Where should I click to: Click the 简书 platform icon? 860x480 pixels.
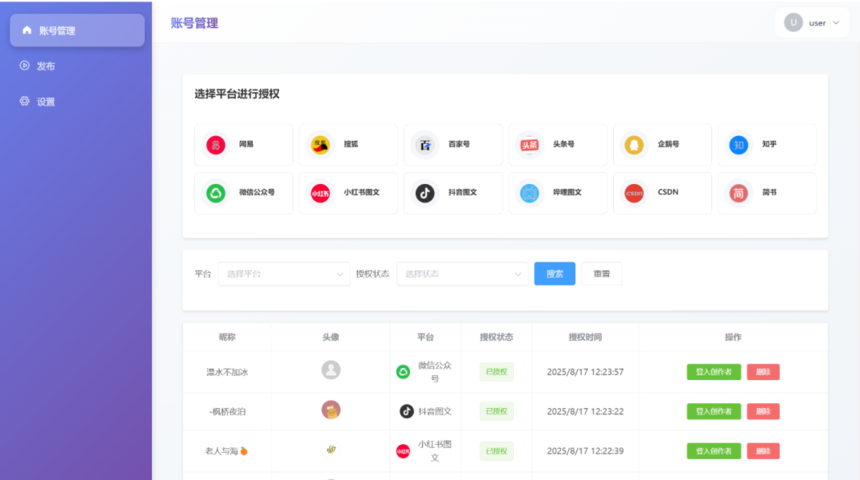(x=739, y=193)
